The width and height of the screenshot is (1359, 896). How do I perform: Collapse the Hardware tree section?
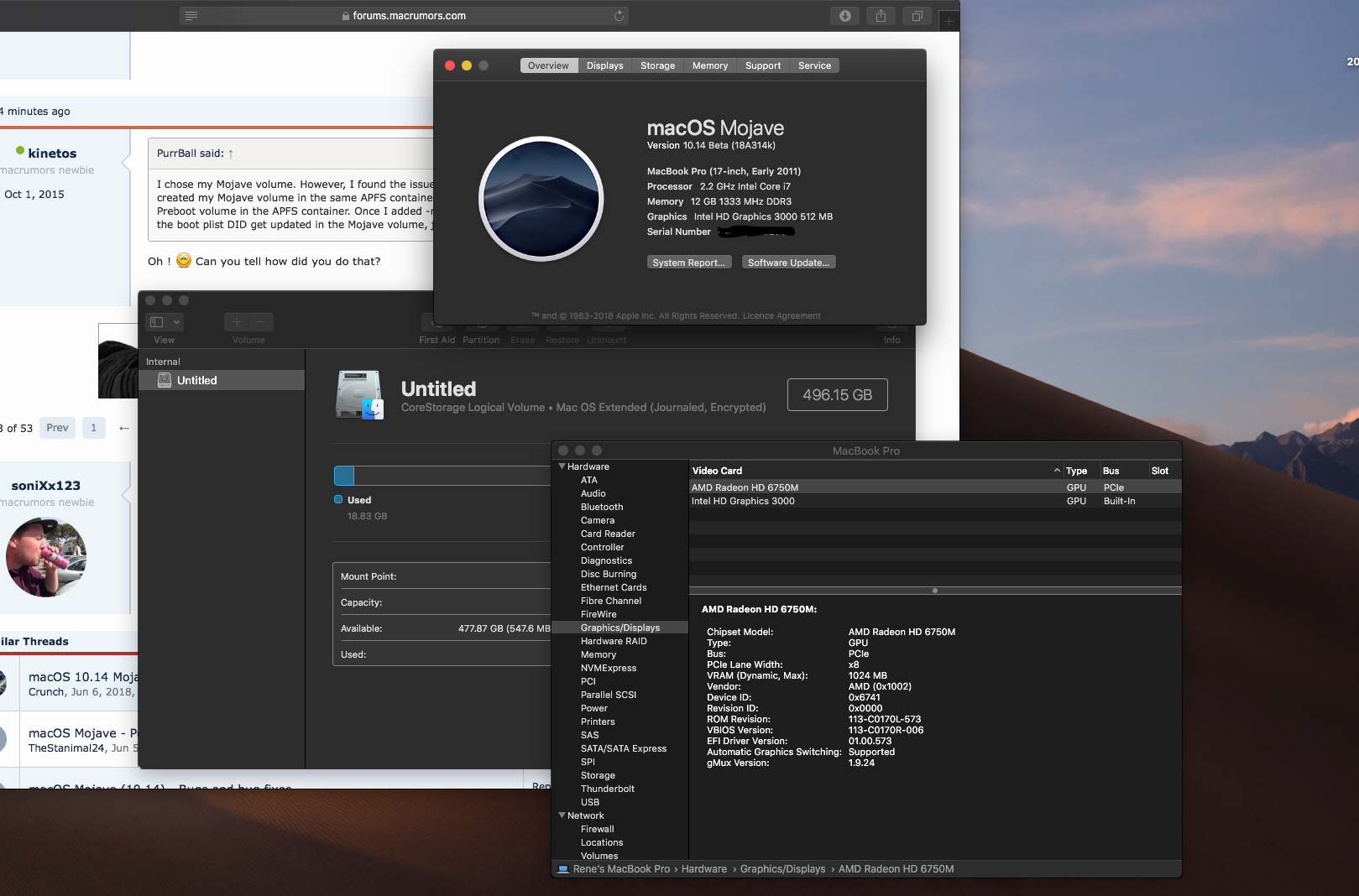pyautogui.click(x=562, y=466)
